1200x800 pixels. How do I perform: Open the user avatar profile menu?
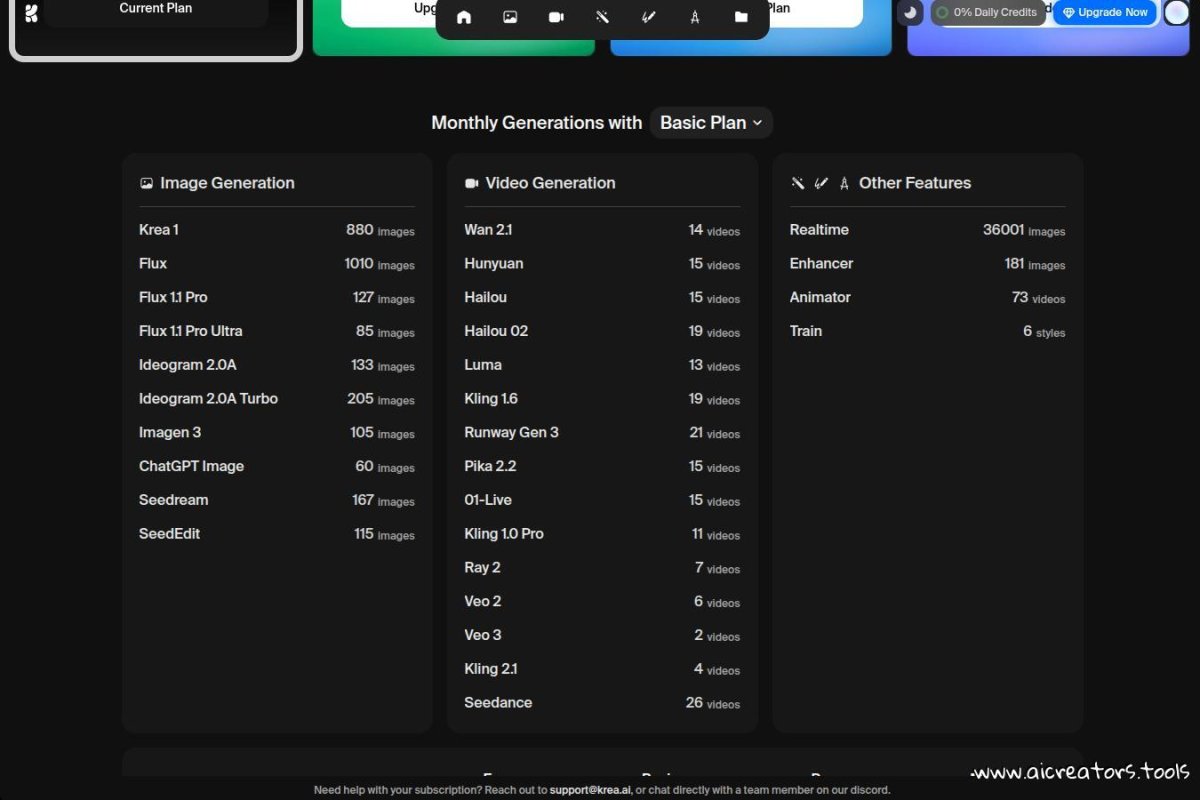pos(1177,12)
